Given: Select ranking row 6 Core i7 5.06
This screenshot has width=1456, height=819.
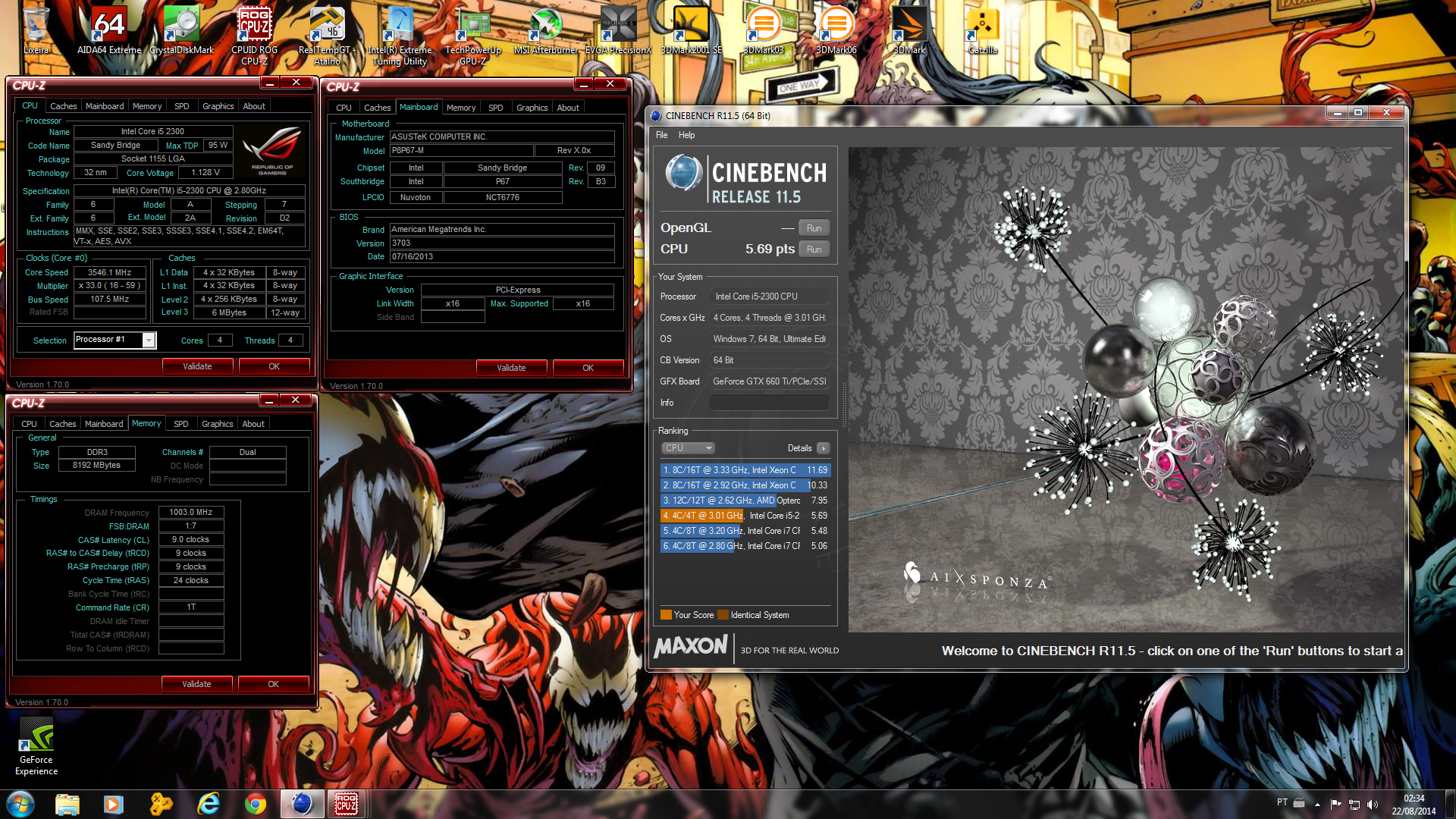Looking at the screenshot, I should pyautogui.click(x=745, y=546).
